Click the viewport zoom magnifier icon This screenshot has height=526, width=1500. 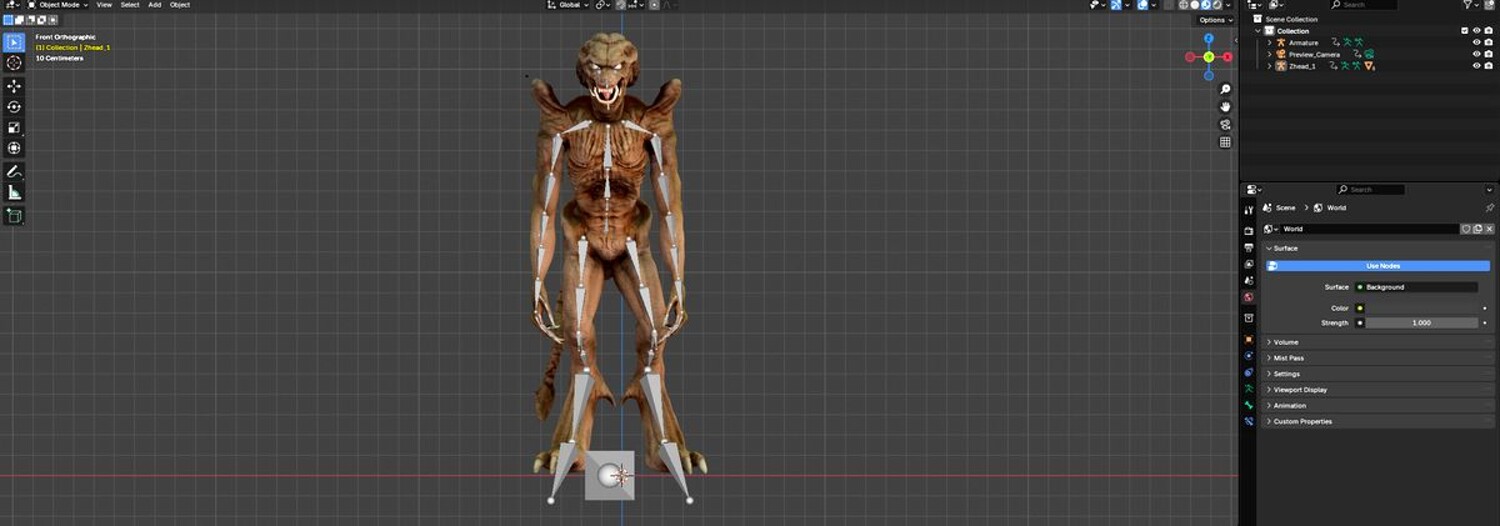click(1225, 90)
